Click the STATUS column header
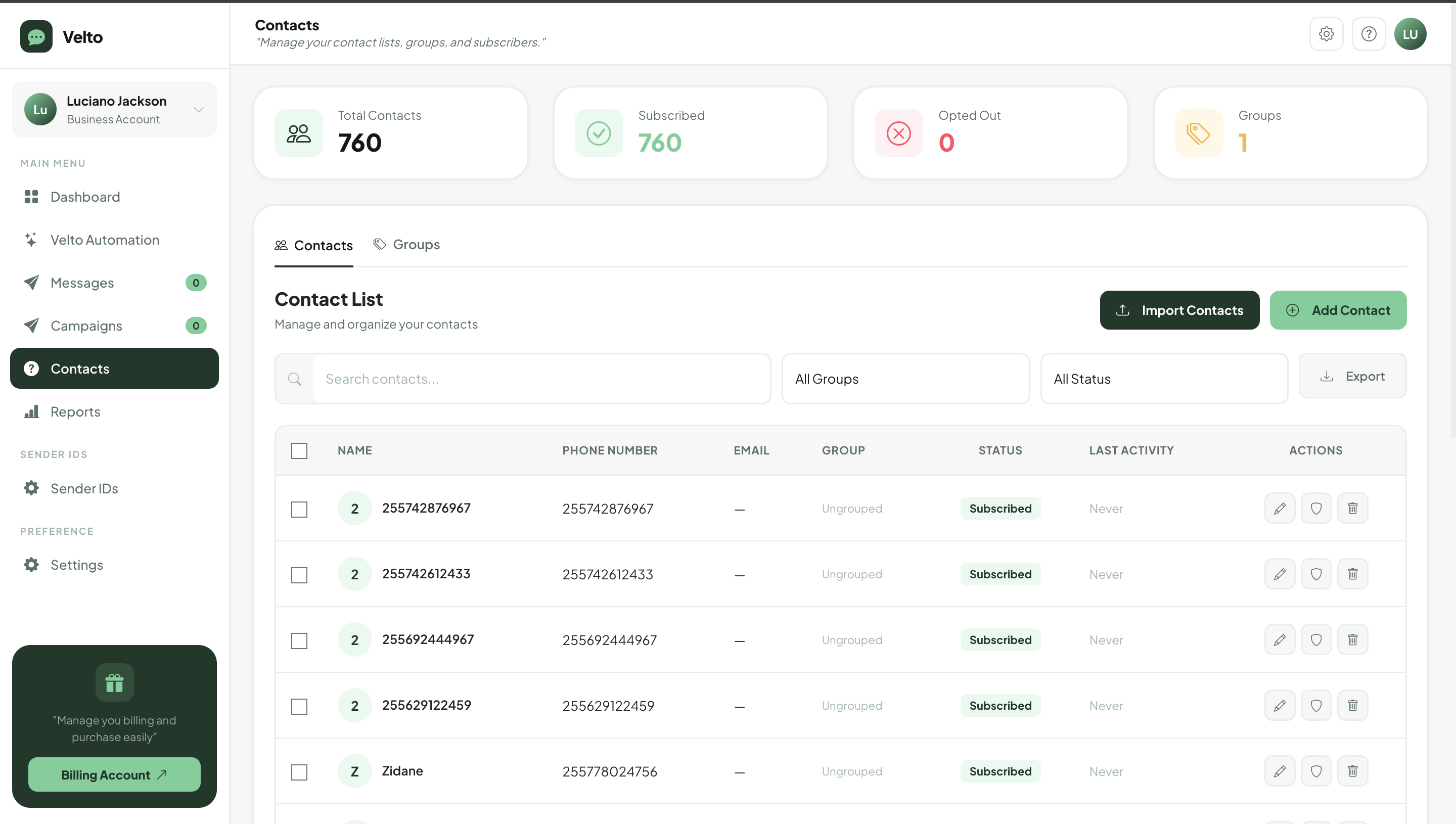The width and height of the screenshot is (1456, 824). pos(1000,450)
